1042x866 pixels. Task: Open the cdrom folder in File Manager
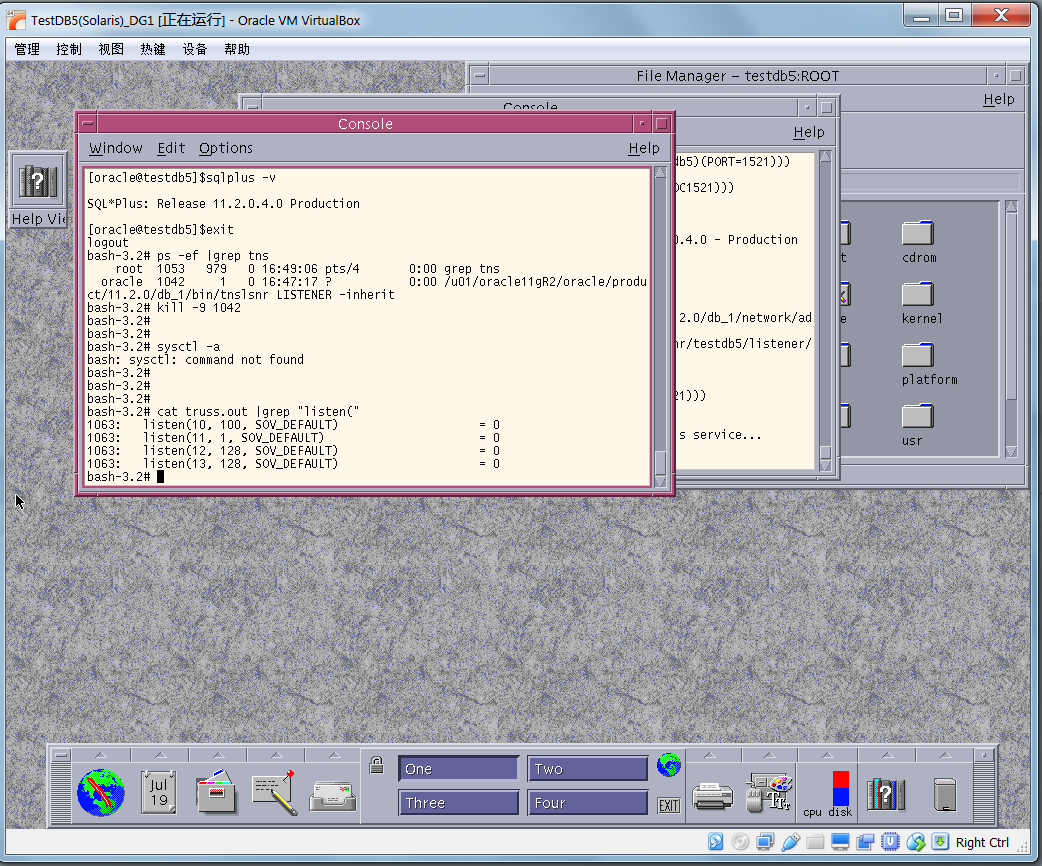pos(918,243)
